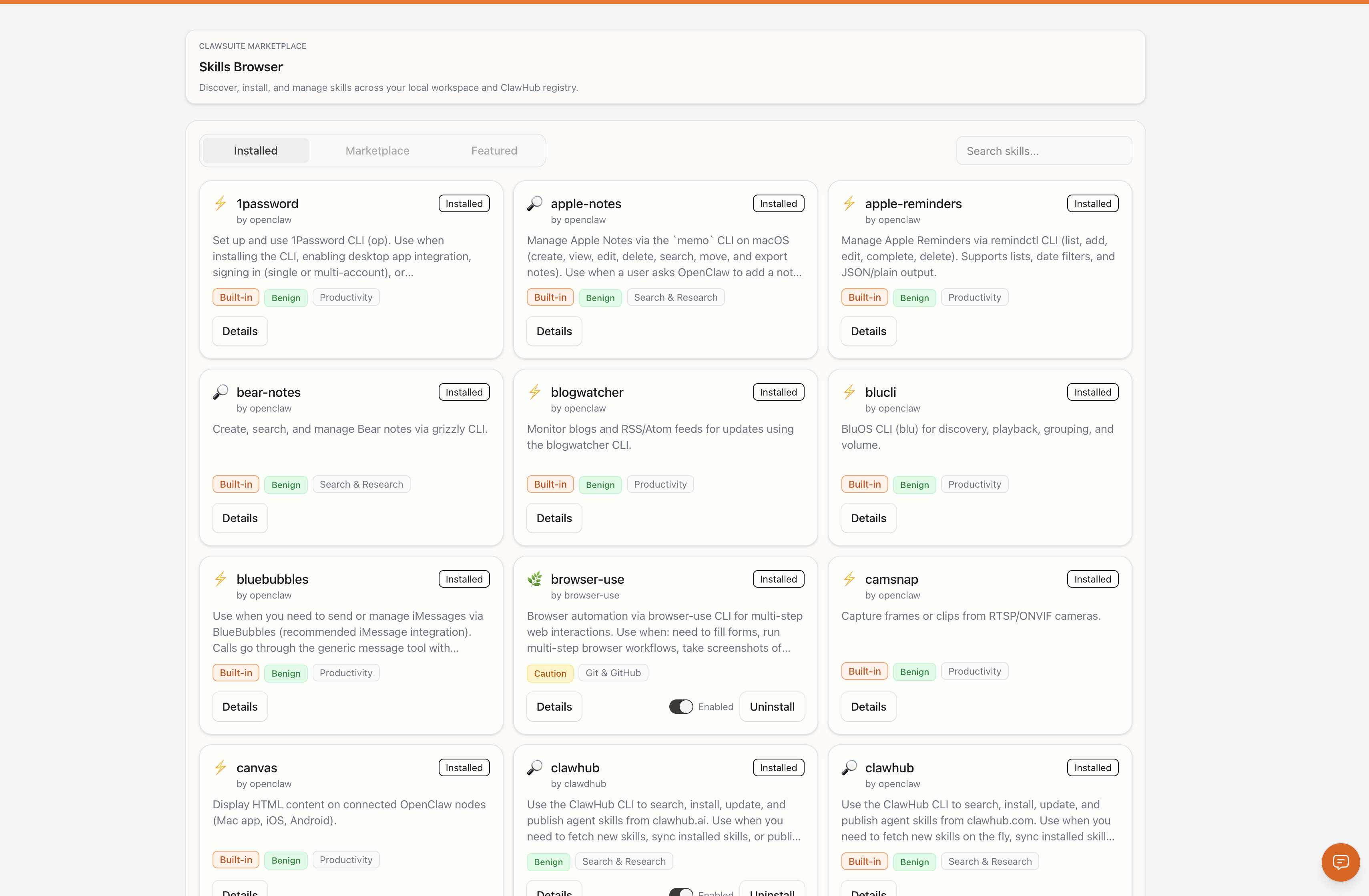
Task: Show Details for the blogwatcher skill
Action: 554,518
